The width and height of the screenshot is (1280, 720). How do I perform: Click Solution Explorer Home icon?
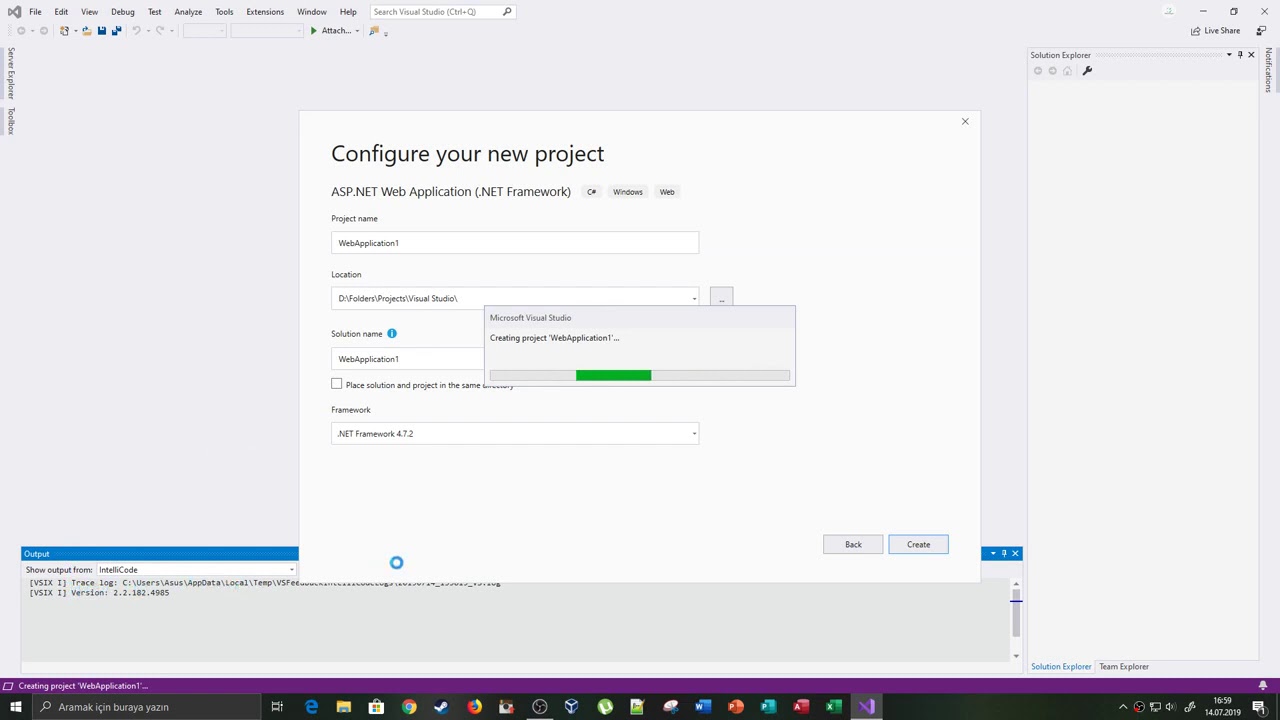[1067, 71]
